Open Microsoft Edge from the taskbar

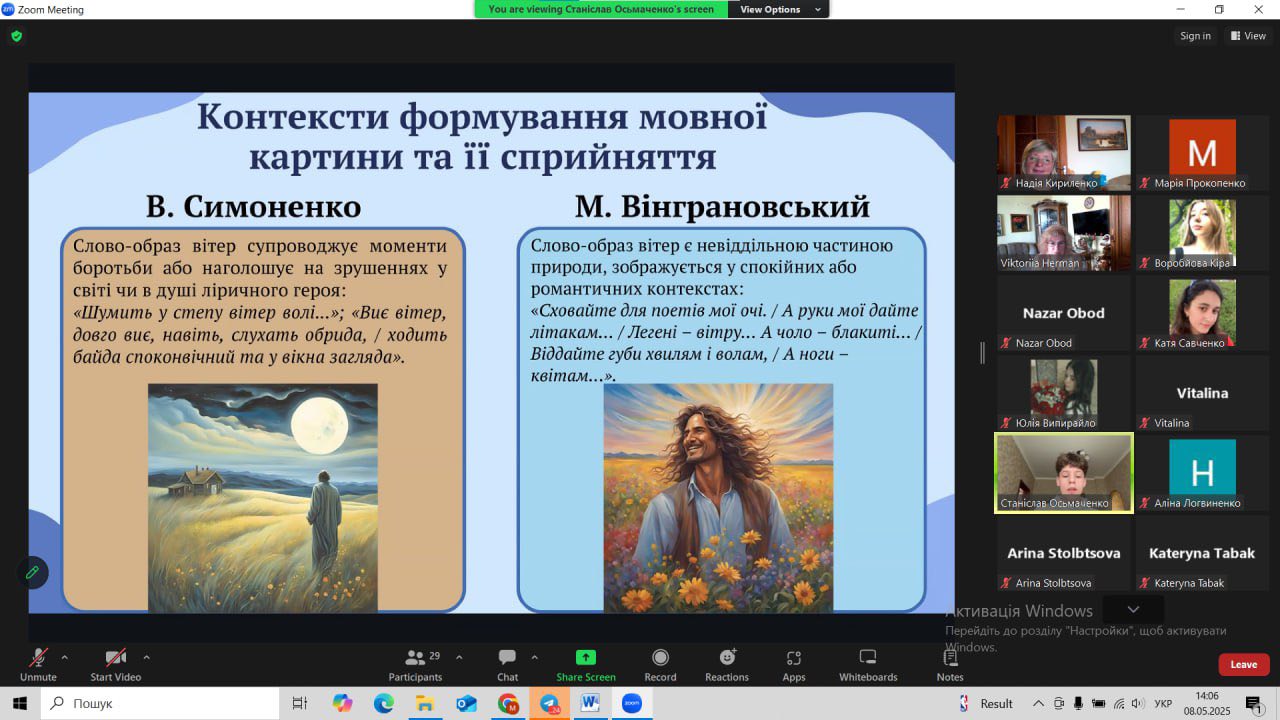(x=384, y=703)
